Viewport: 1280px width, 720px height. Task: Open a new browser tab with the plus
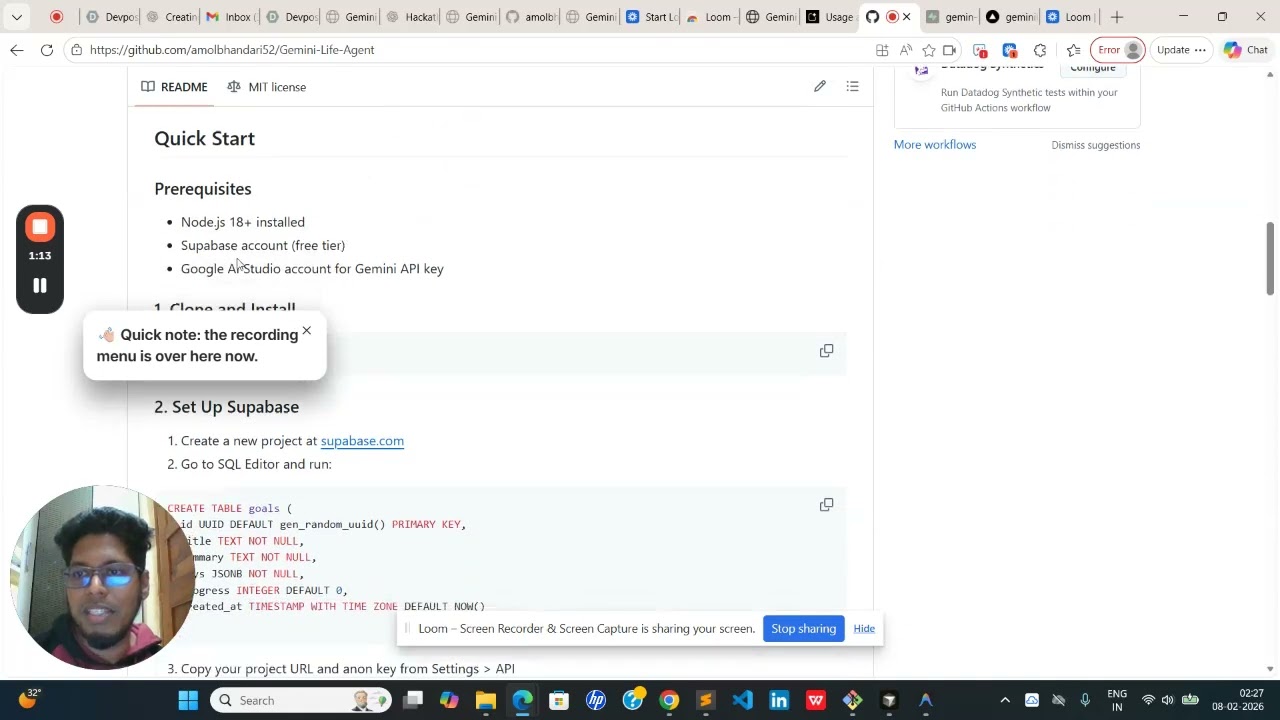tap(1117, 17)
